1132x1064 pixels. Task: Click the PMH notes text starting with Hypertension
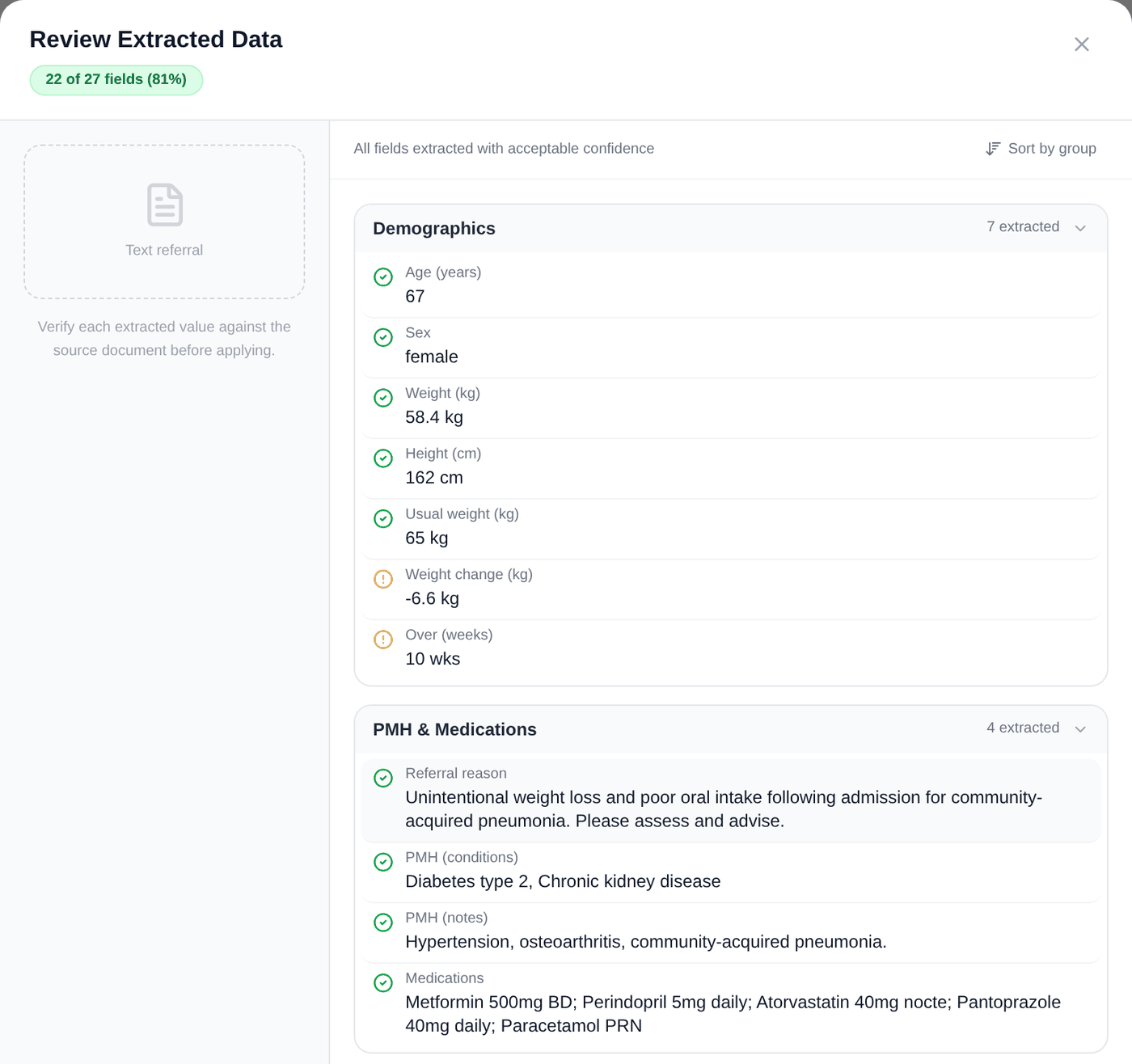646,942
